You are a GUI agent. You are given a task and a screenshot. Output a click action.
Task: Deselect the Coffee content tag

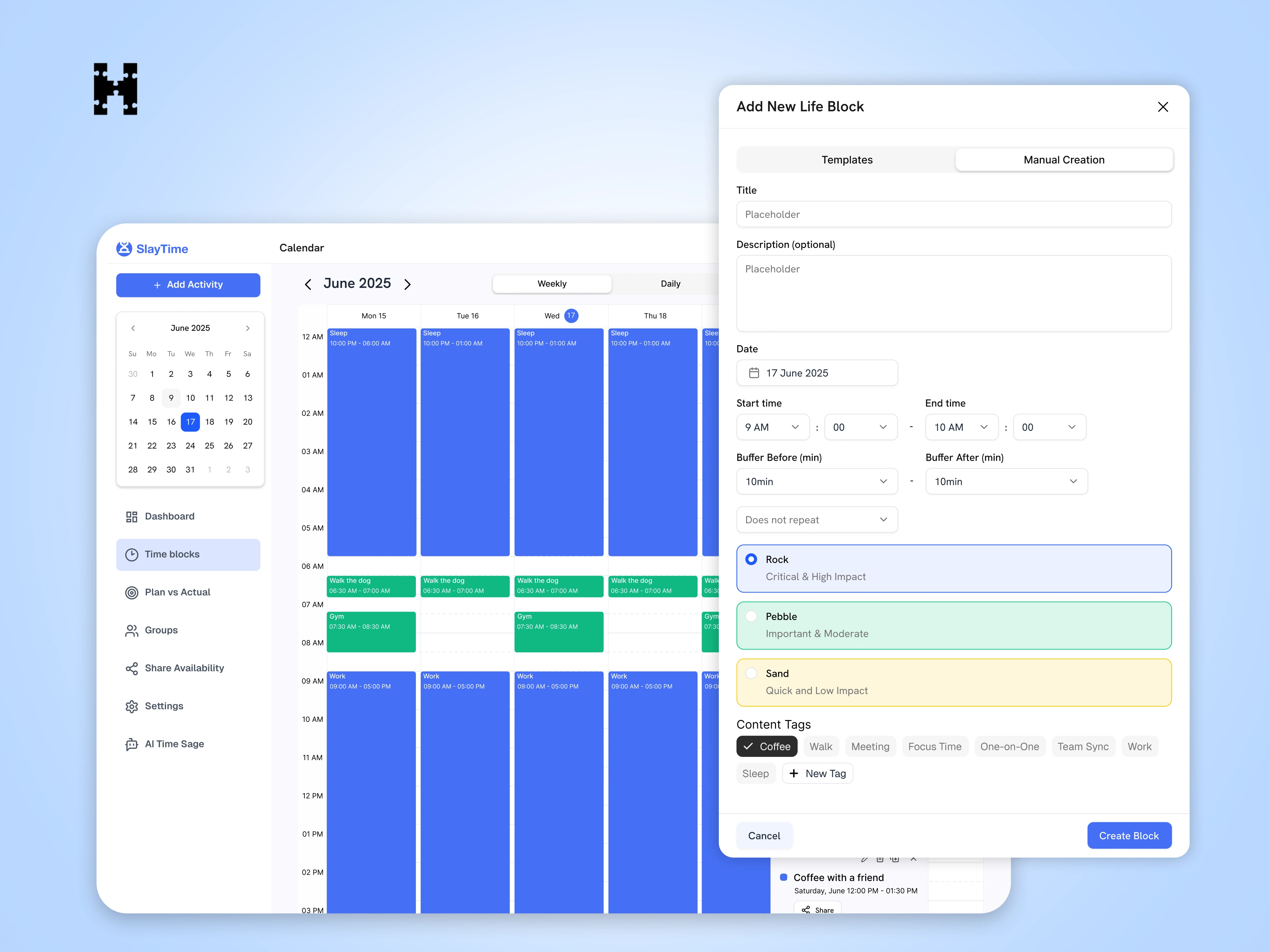pyautogui.click(x=766, y=746)
